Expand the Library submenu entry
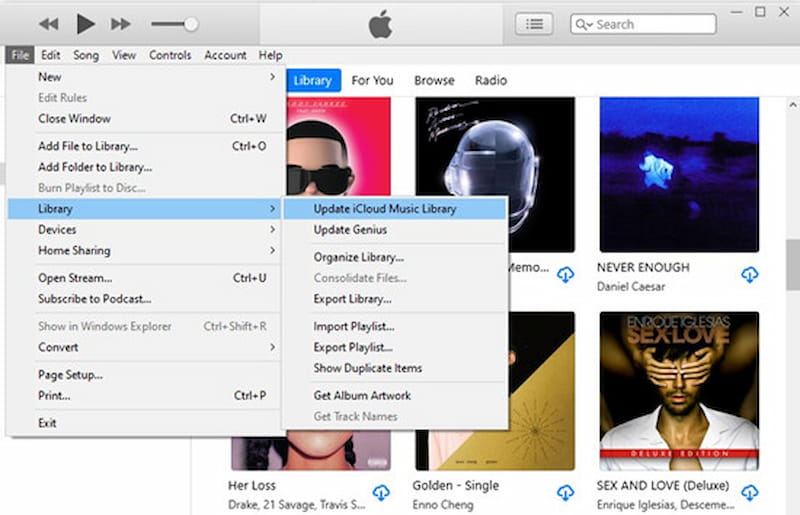 click(x=144, y=209)
